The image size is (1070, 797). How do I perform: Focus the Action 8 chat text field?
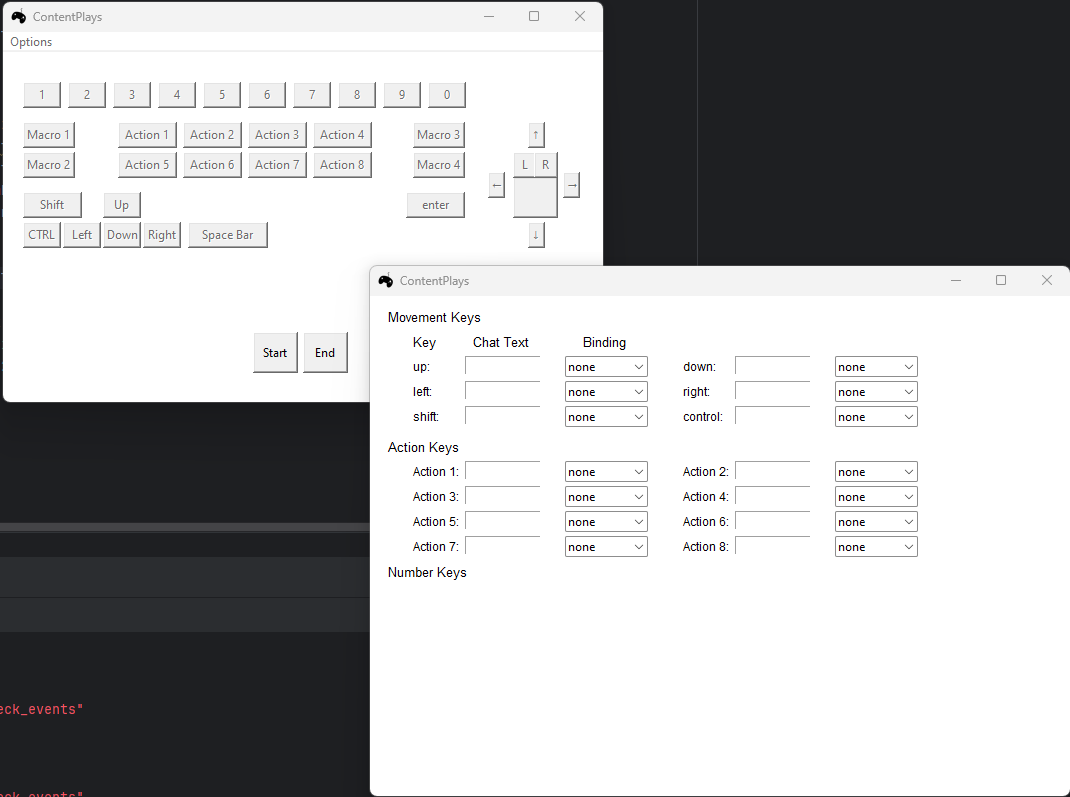click(x=772, y=546)
